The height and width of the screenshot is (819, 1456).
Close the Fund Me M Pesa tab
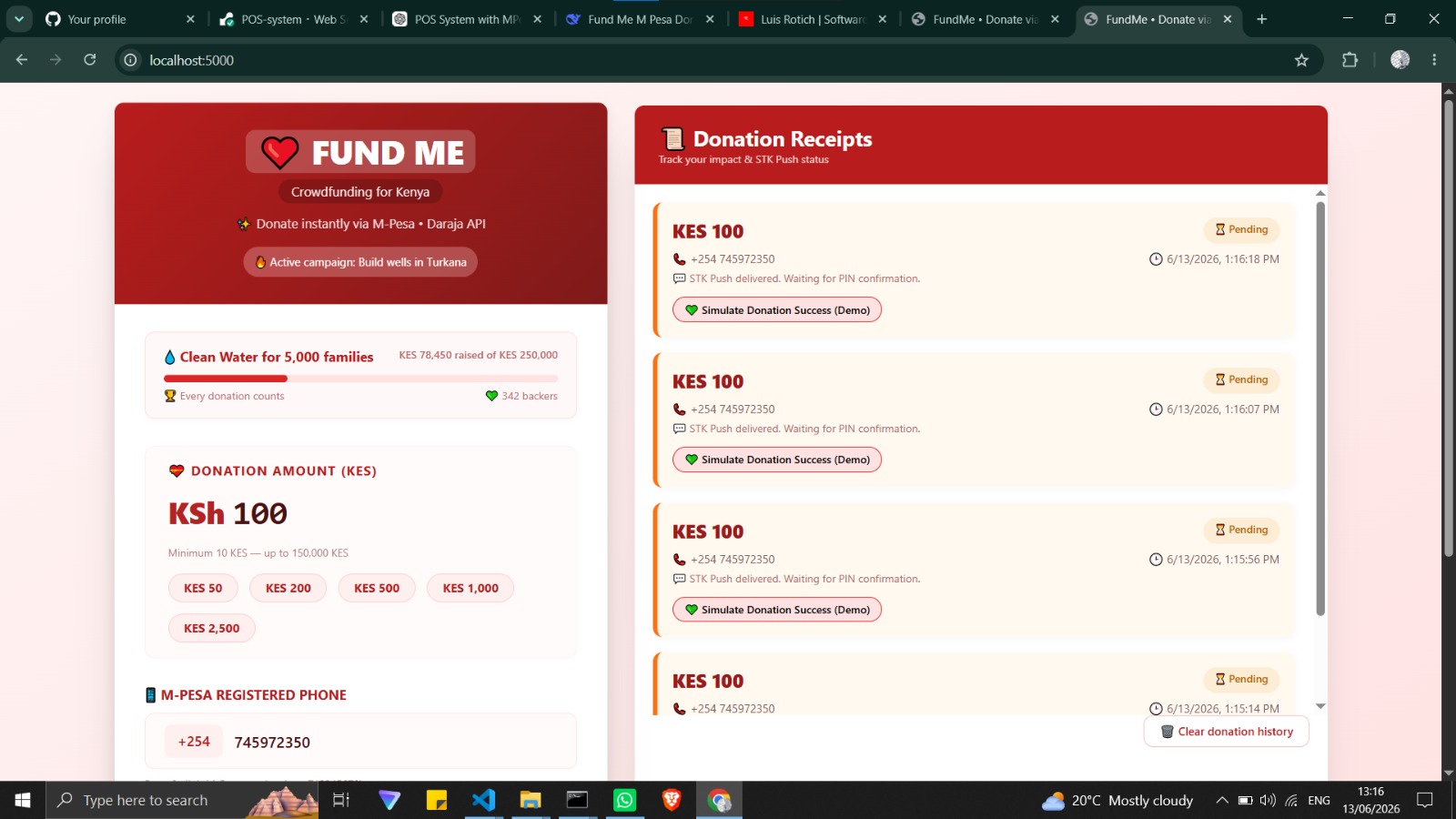tap(710, 19)
